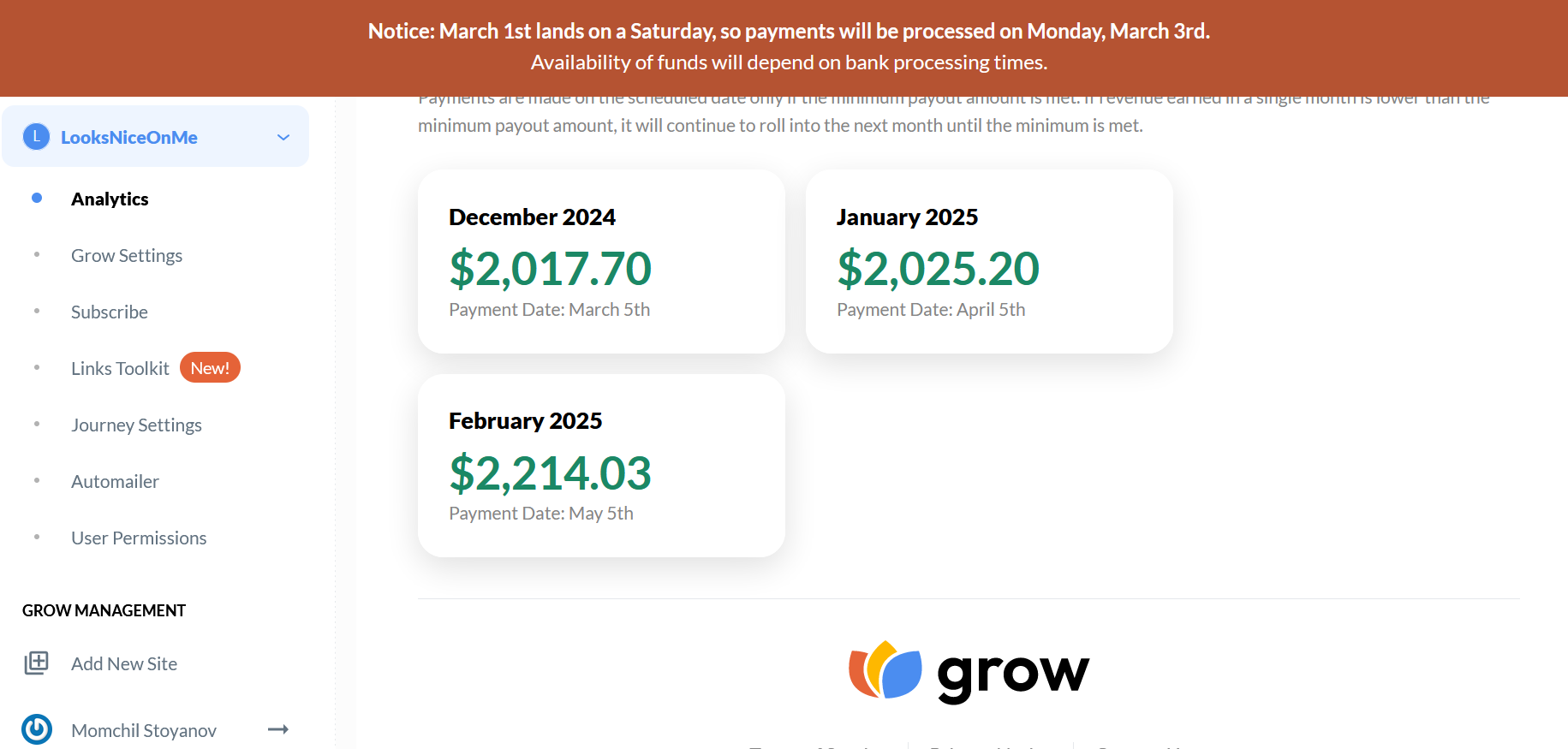Expand the LooksNiceOnMe site dropdown chevron
The image size is (1568, 749).
(x=283, y=137)
